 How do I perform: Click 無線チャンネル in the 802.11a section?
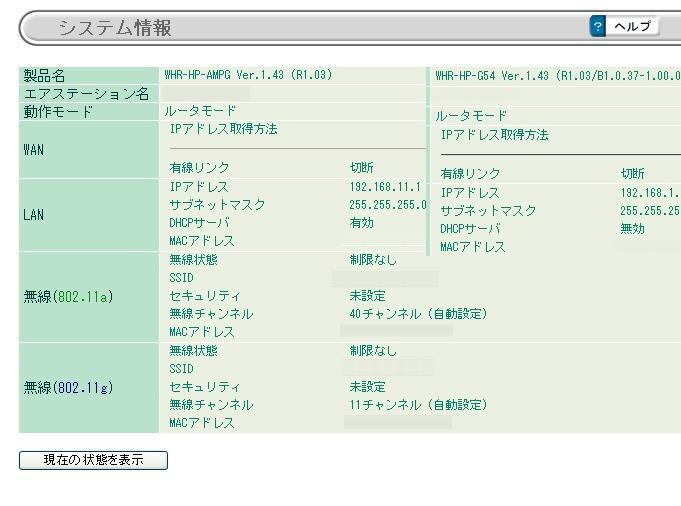211,314
